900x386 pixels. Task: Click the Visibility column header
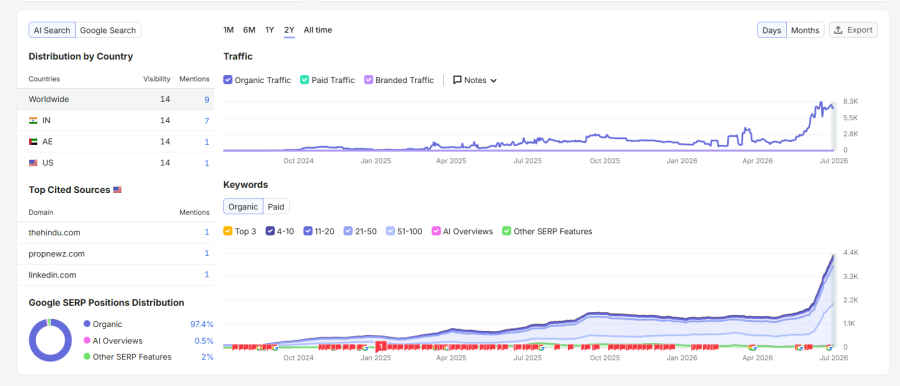pos(157,79)
